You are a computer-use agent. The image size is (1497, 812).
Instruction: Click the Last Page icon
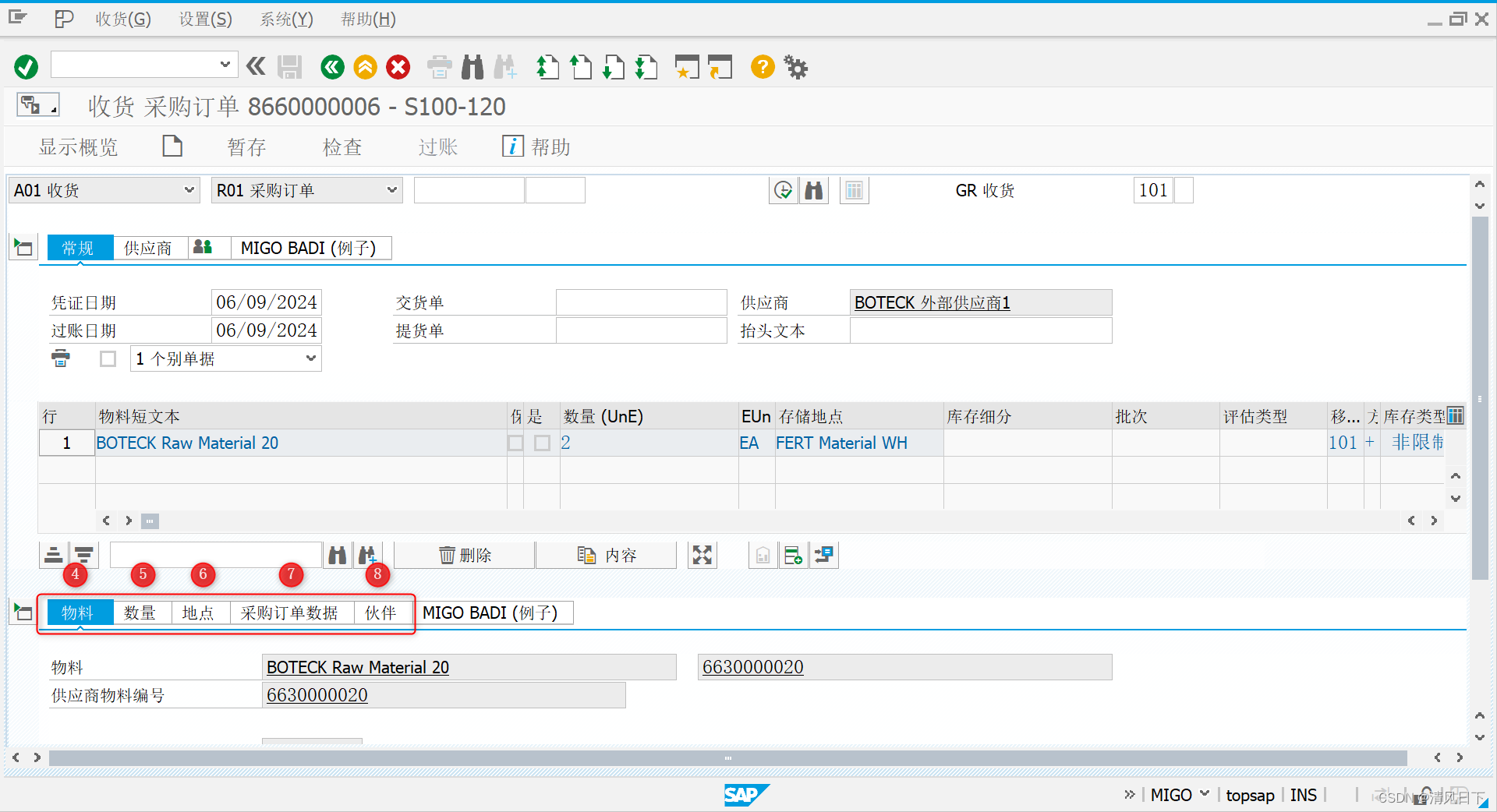(x=646, y=67)
